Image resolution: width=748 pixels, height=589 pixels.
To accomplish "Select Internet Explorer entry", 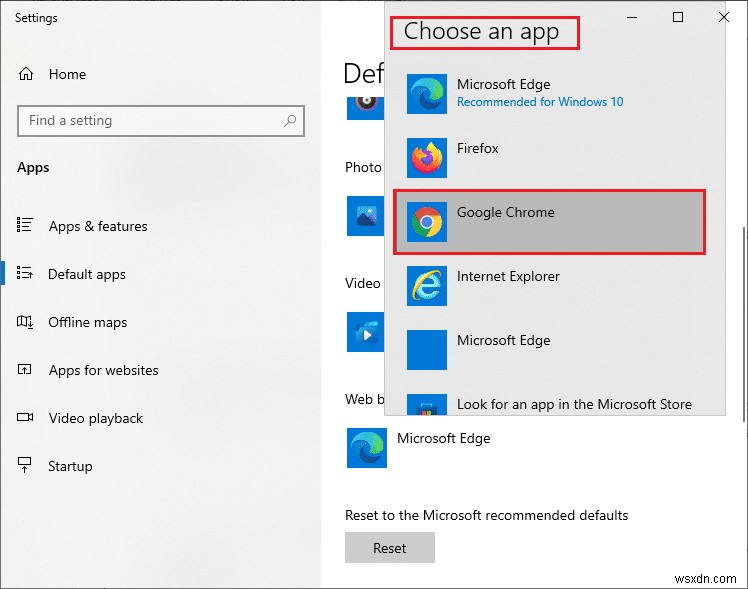I will tap(549, 286).
